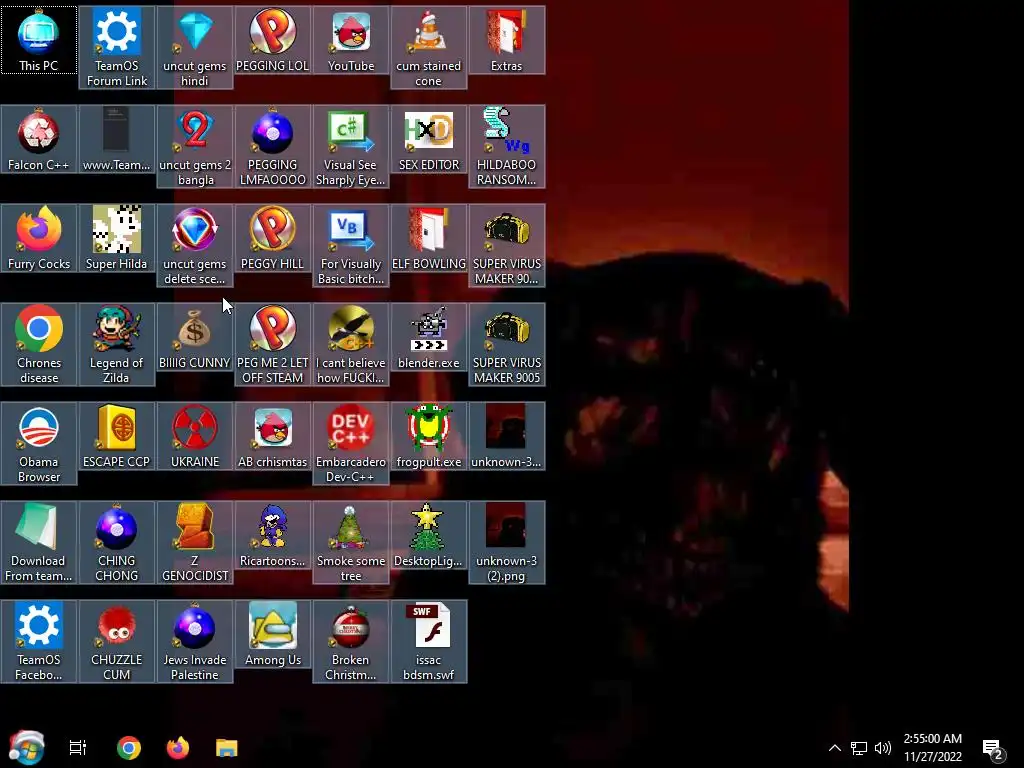The width and height of the screenshot is (1024, 768).
Task: Open the Extras desktop shortcut
Action: click(x=507, y=40)
